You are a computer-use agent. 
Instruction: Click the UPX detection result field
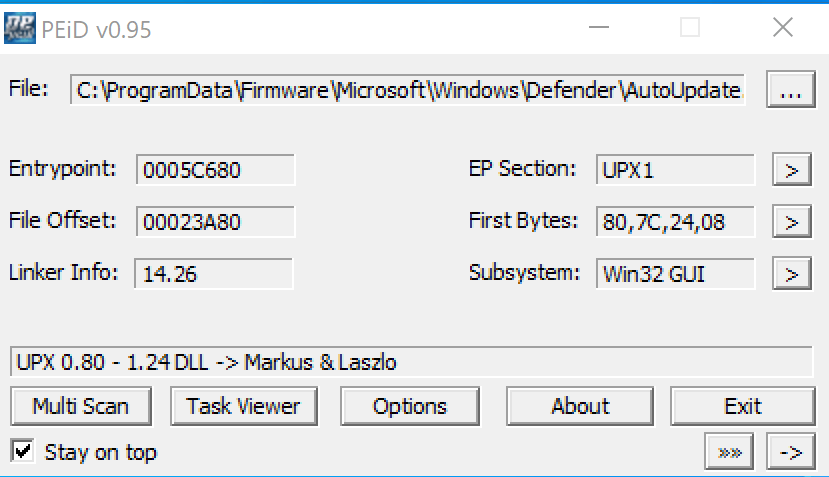(x=410, y=362)
